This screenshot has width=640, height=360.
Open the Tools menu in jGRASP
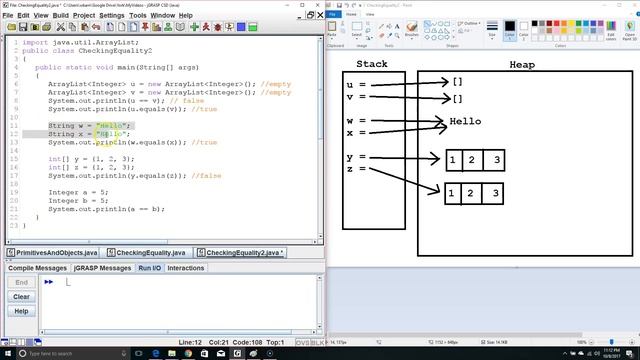(x=138, y=16)
